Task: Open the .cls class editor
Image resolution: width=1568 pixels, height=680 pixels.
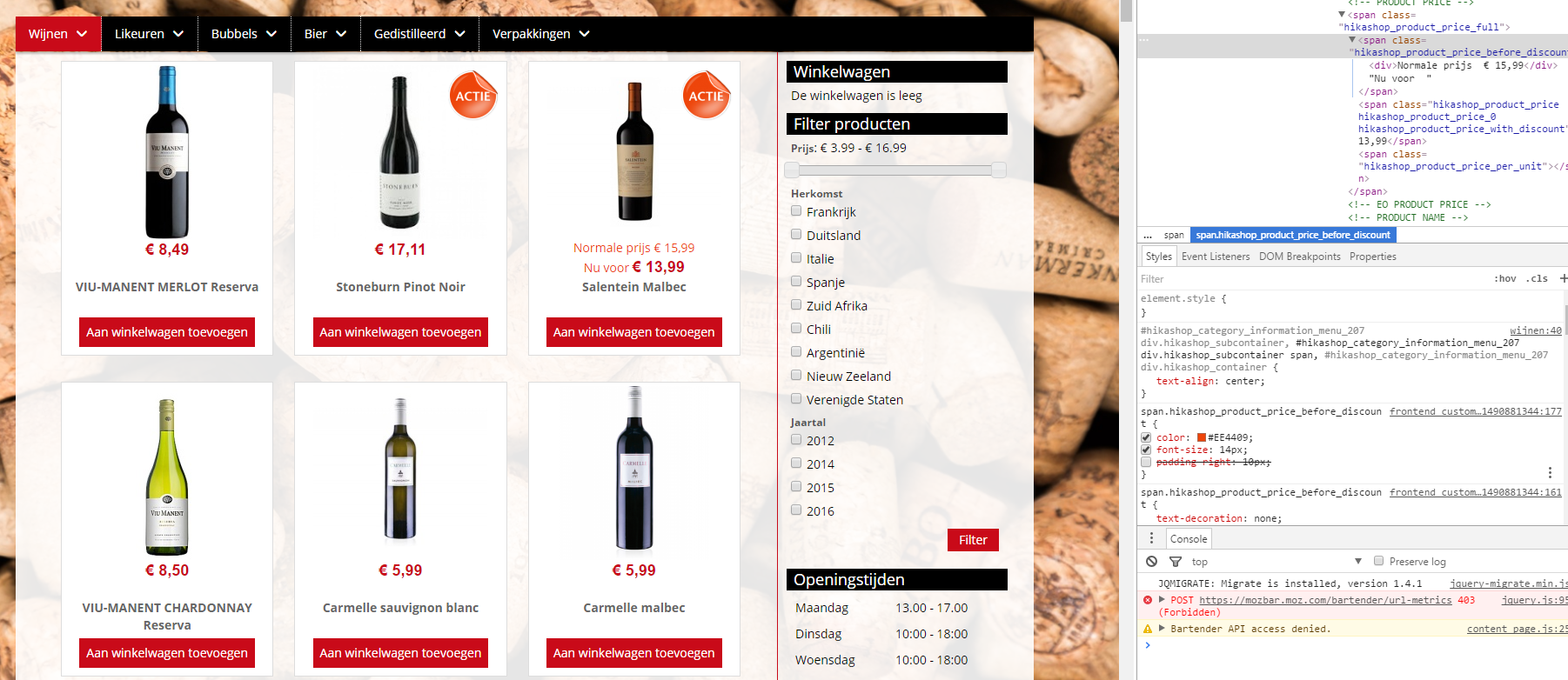Action: [x=1538, y=278]
